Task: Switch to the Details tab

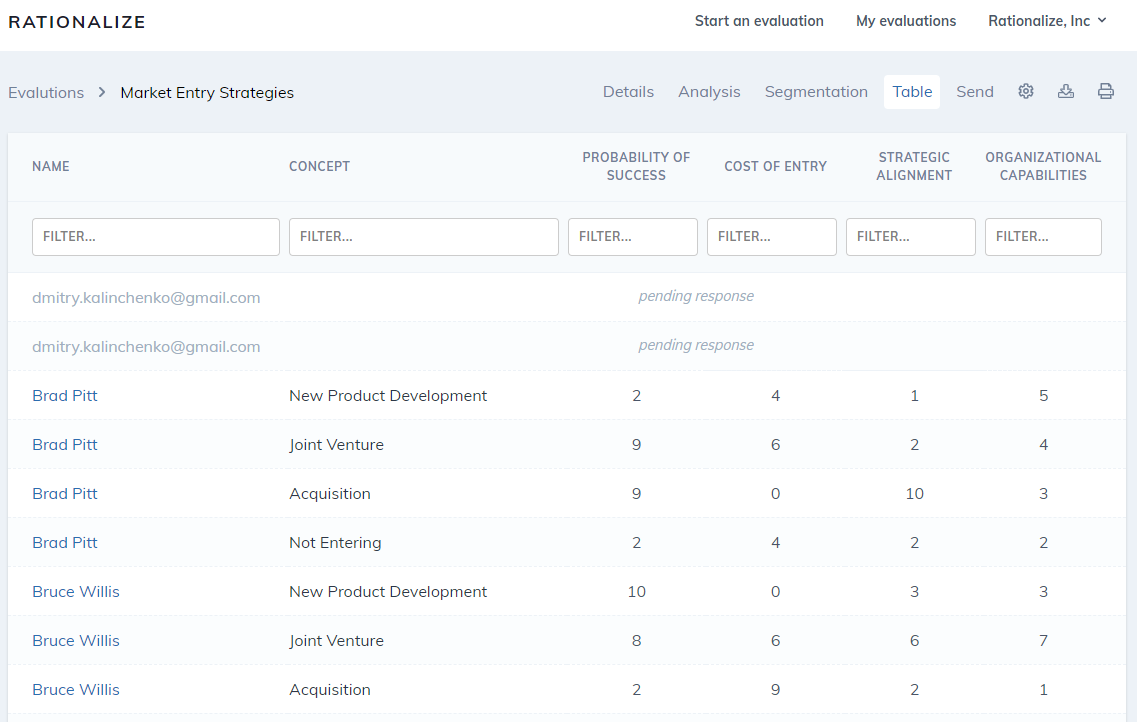Action: point(628,92)
